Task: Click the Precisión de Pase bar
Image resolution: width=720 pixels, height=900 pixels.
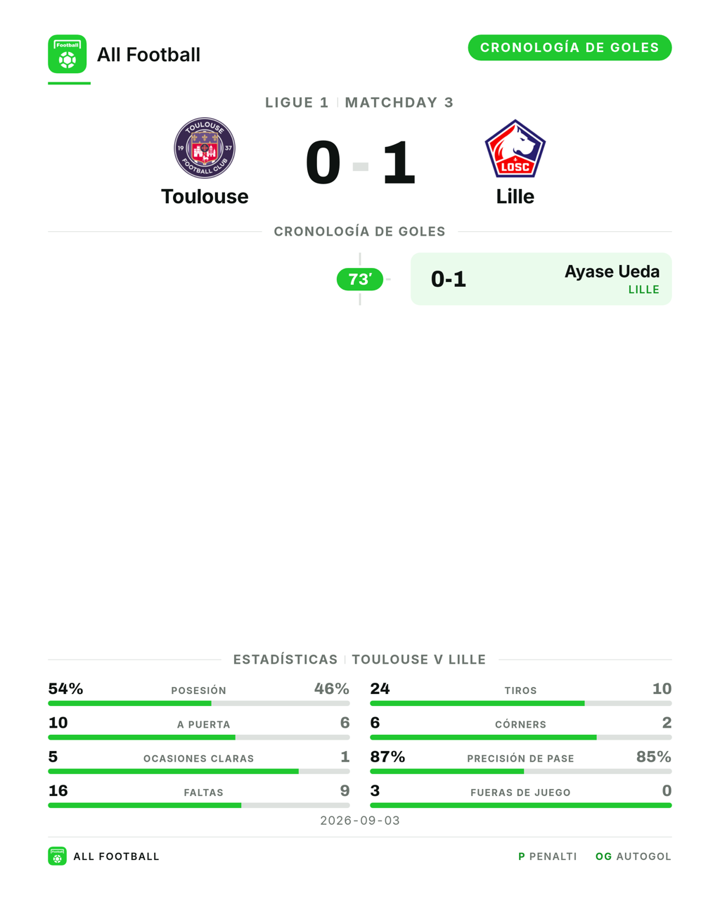Action: coord(521,771)
